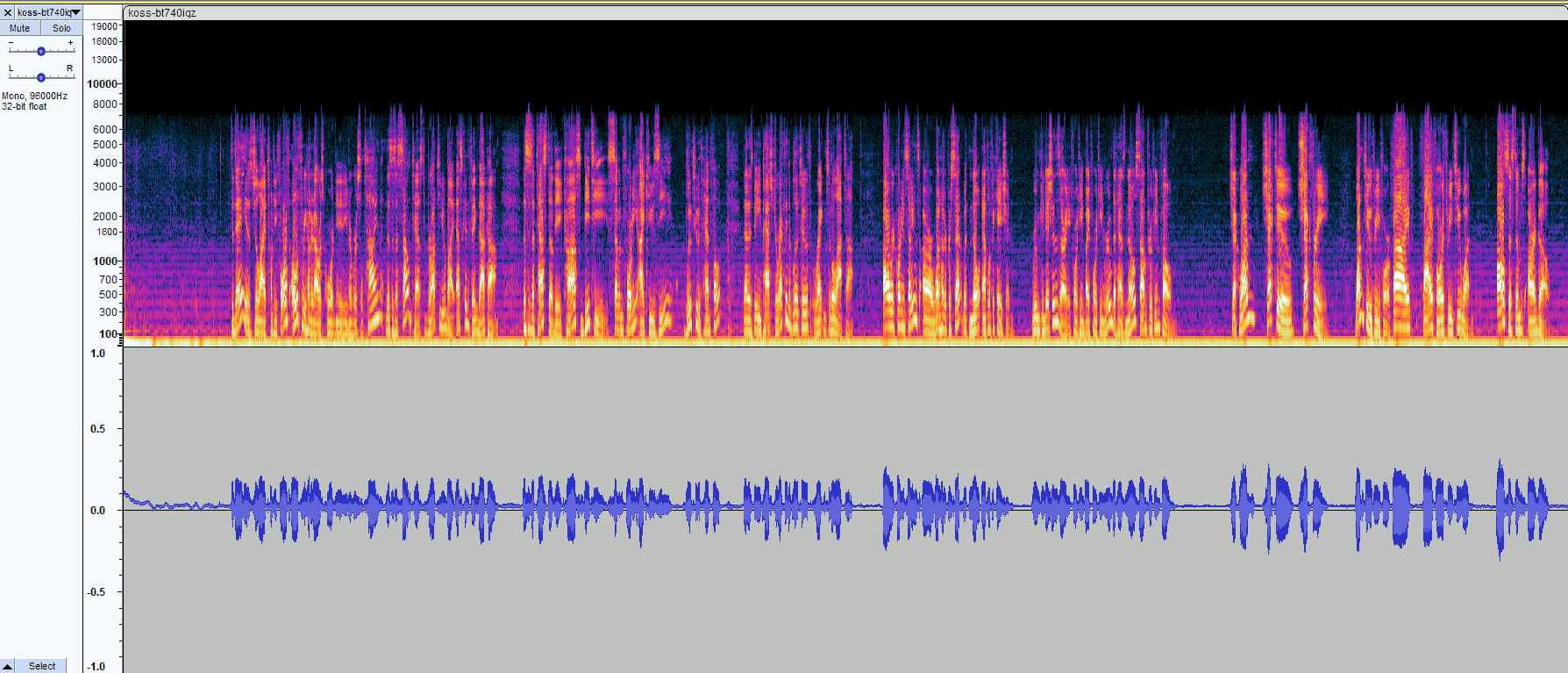Click the 'Mono, 96000Hz' track info text
The image size is (1568, 673).
point(34,96)
